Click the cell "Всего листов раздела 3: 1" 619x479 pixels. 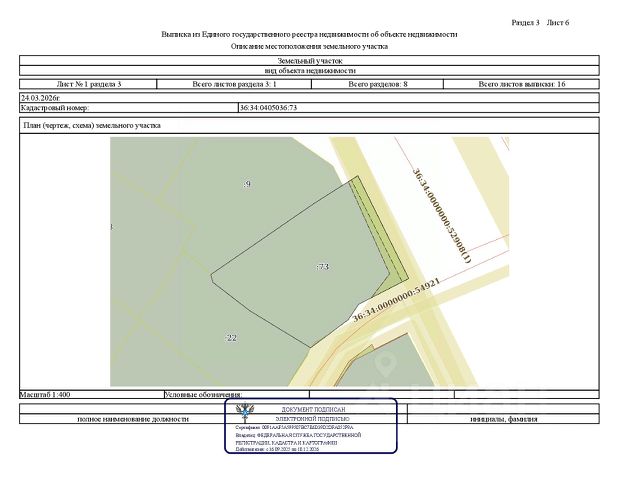234,84
